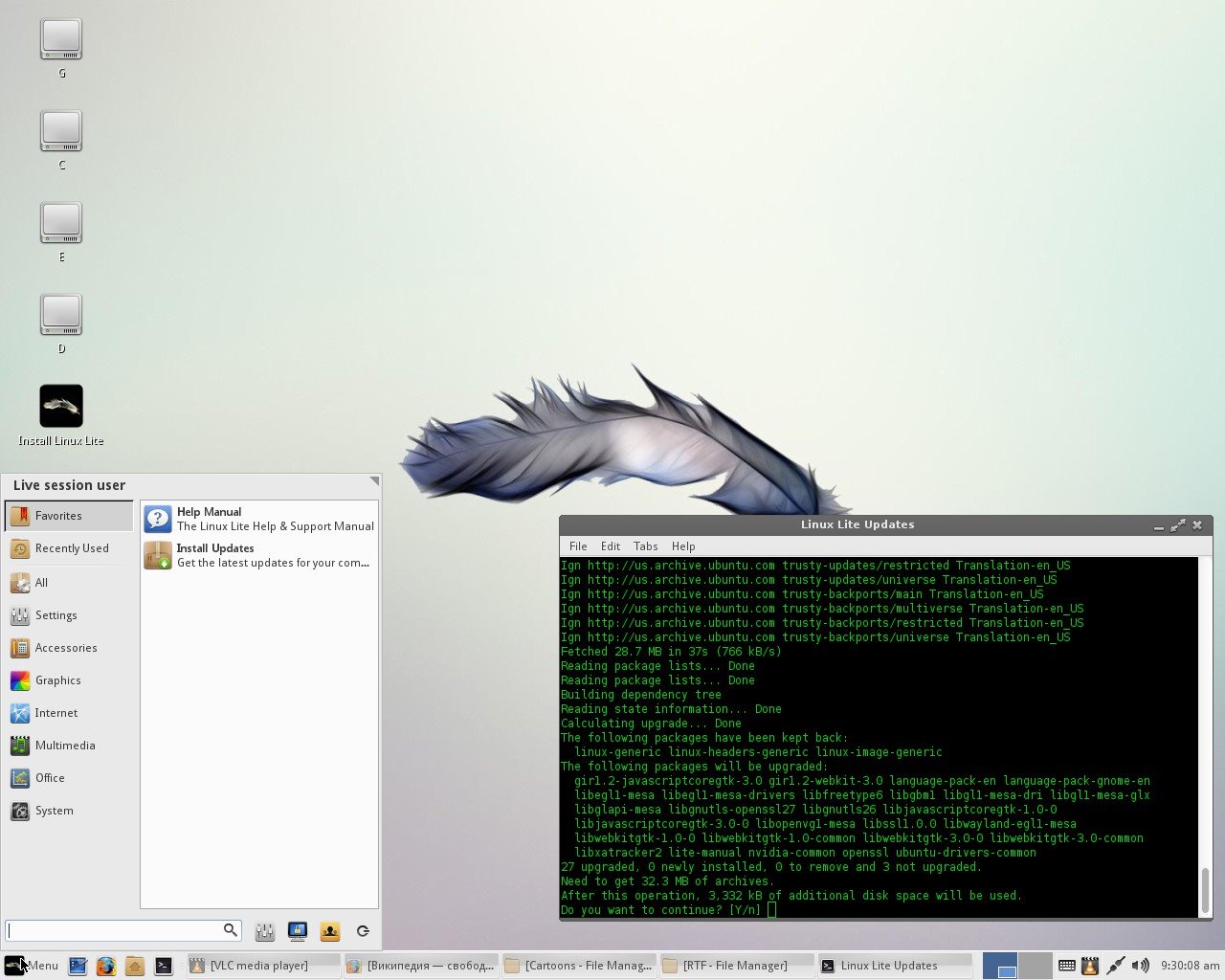This screenshot has height=980, width=1225.
Task: Switch to the Википедия browser window
Action: click(x=420, y=966)
